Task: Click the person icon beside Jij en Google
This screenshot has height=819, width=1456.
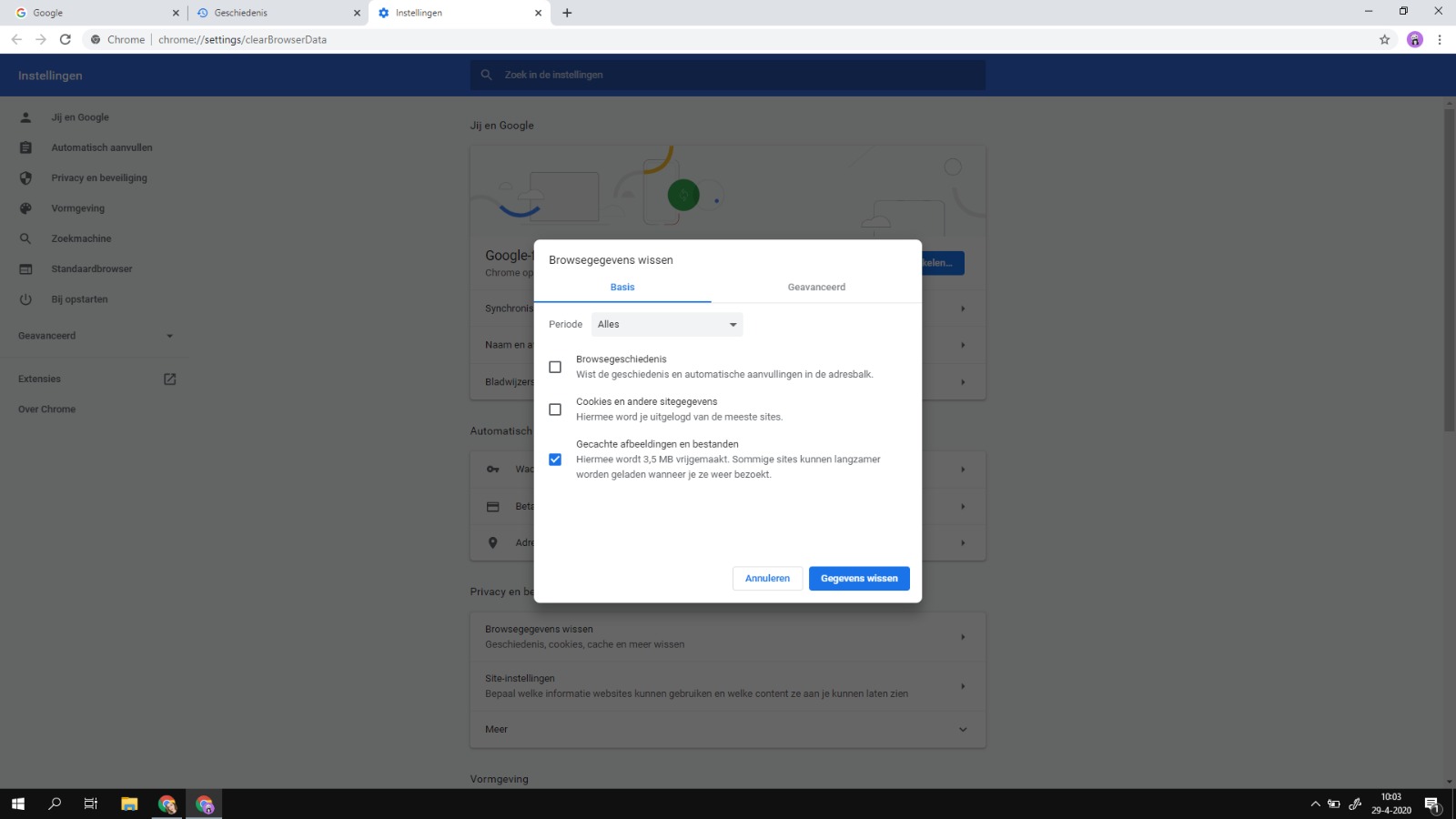Action: (x=25, y=117)
